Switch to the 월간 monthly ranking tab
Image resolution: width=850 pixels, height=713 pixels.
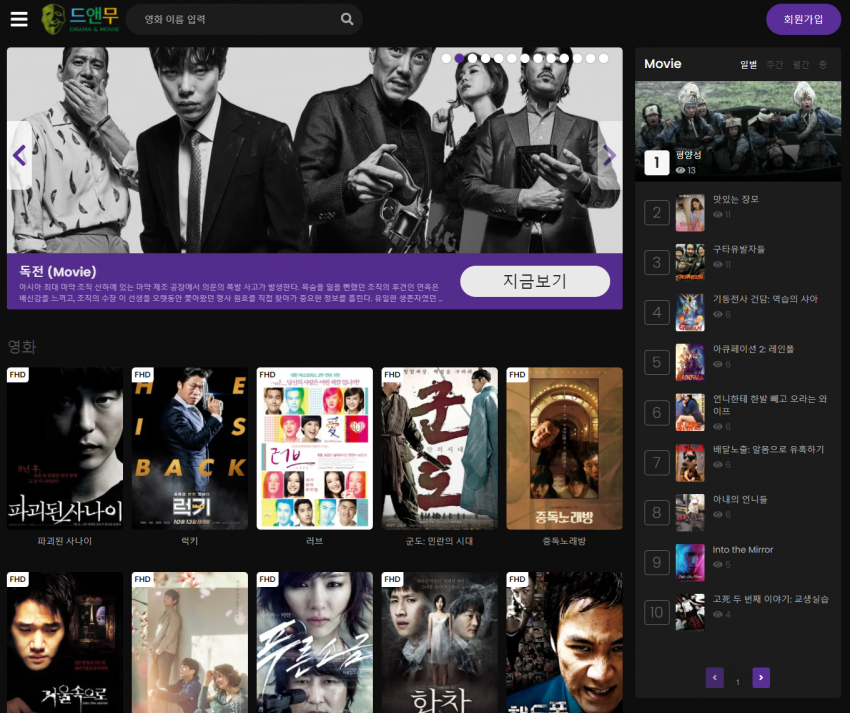coord(801,65)
